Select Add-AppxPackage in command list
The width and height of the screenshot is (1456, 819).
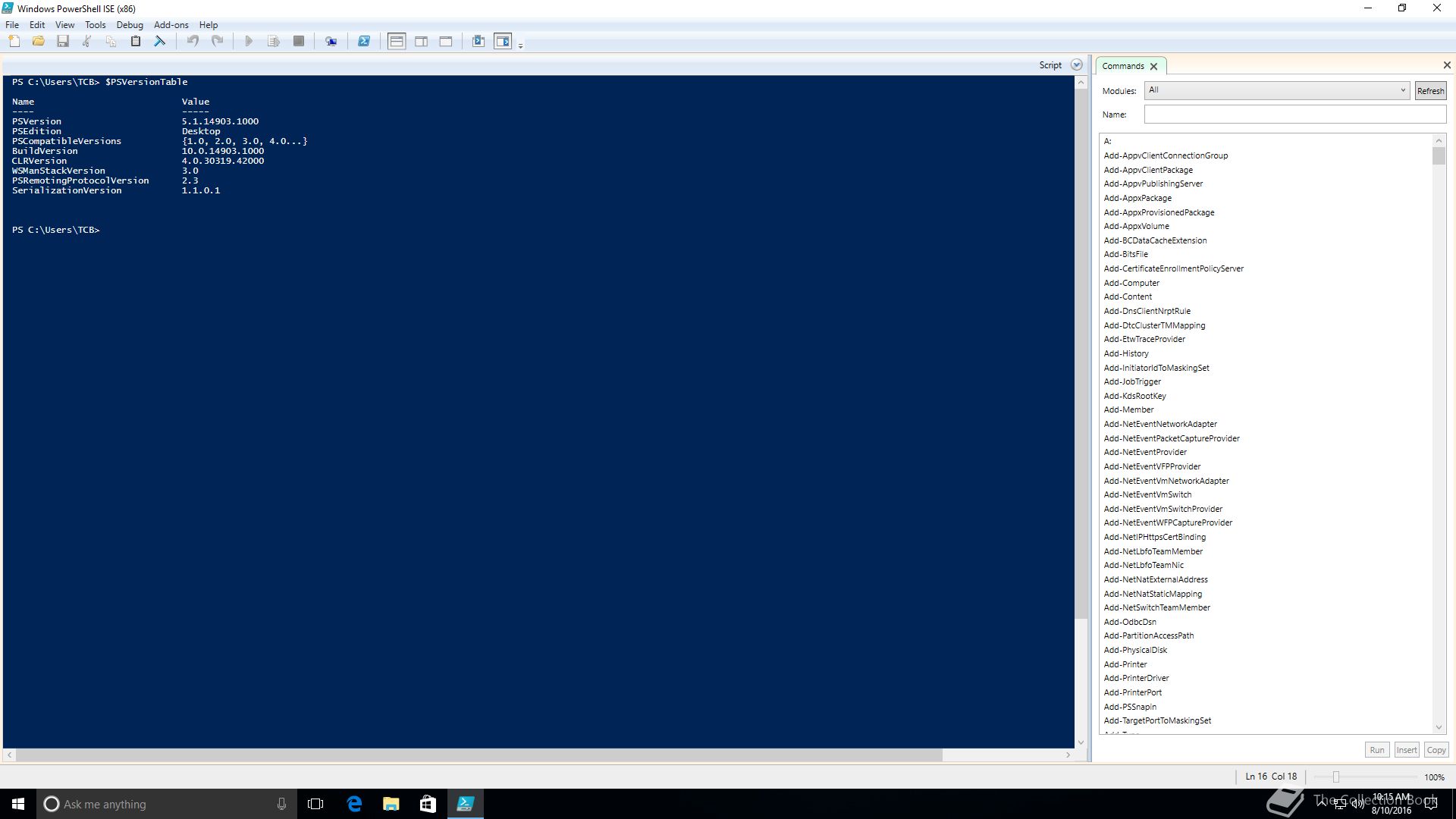click(1137, 198)
